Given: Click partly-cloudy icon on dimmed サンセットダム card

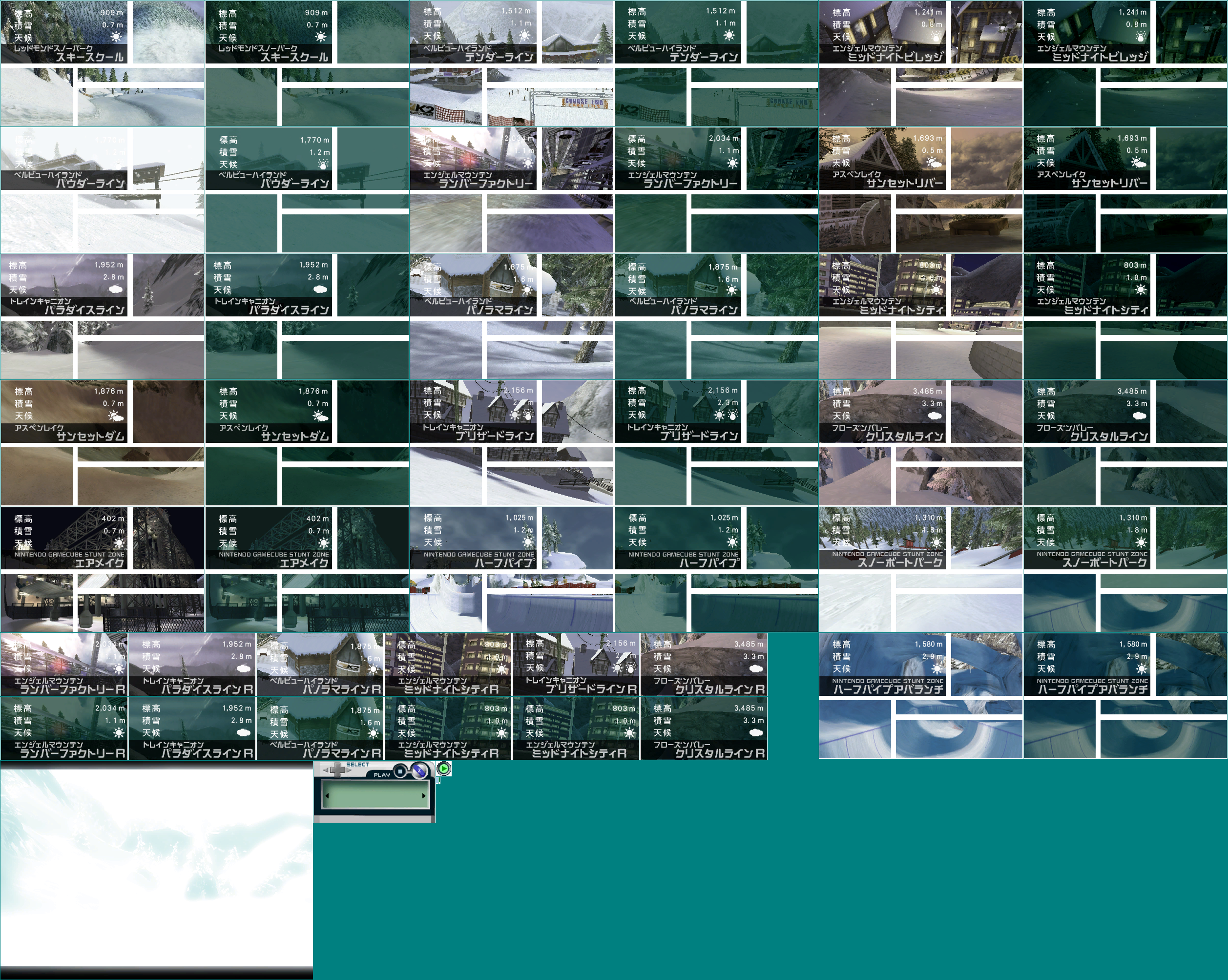Looking at the screenshot, I should click(321, 416).
